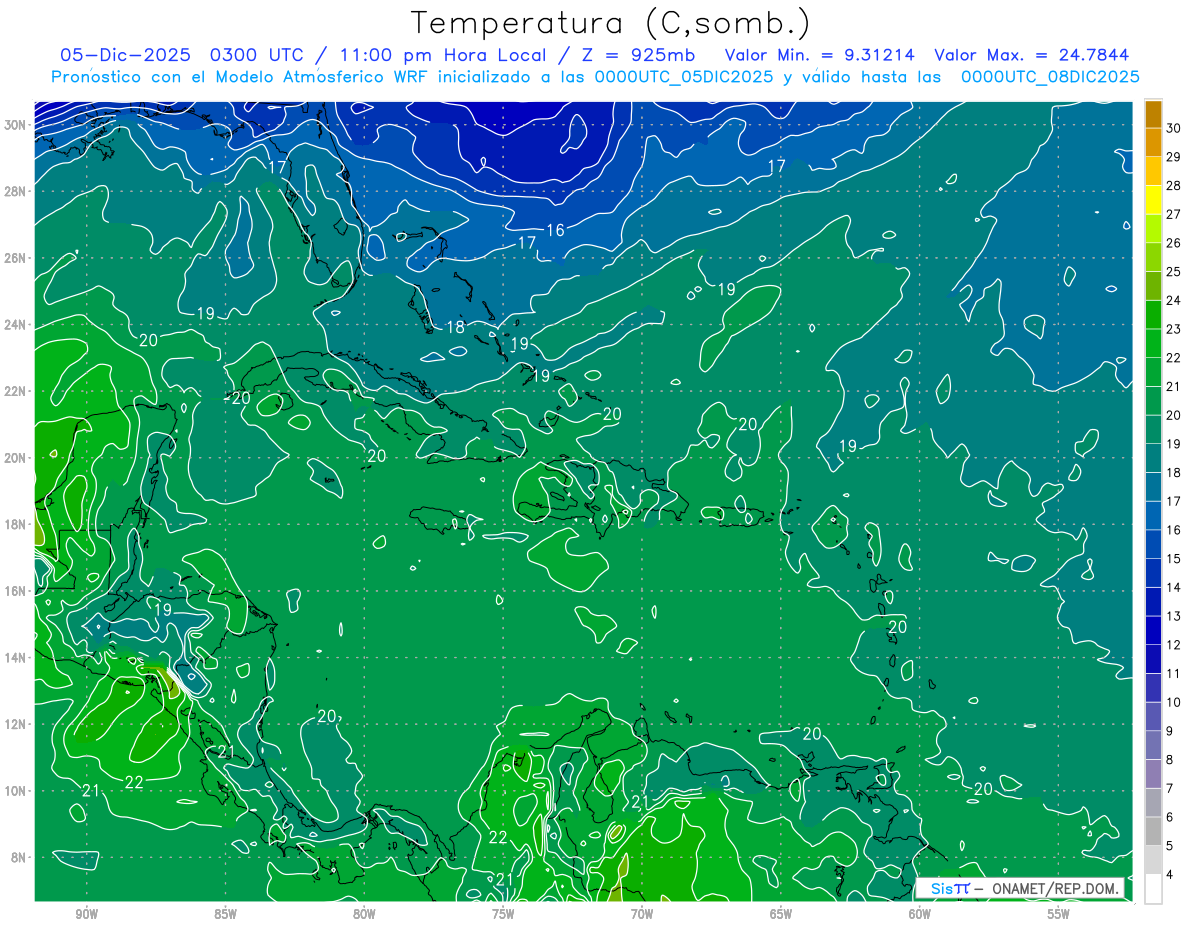This screenshot has width=1200, height=927.
Task: Click the '0000UTC_08DIC2025' valid-until time
Action: point(1050,77)
